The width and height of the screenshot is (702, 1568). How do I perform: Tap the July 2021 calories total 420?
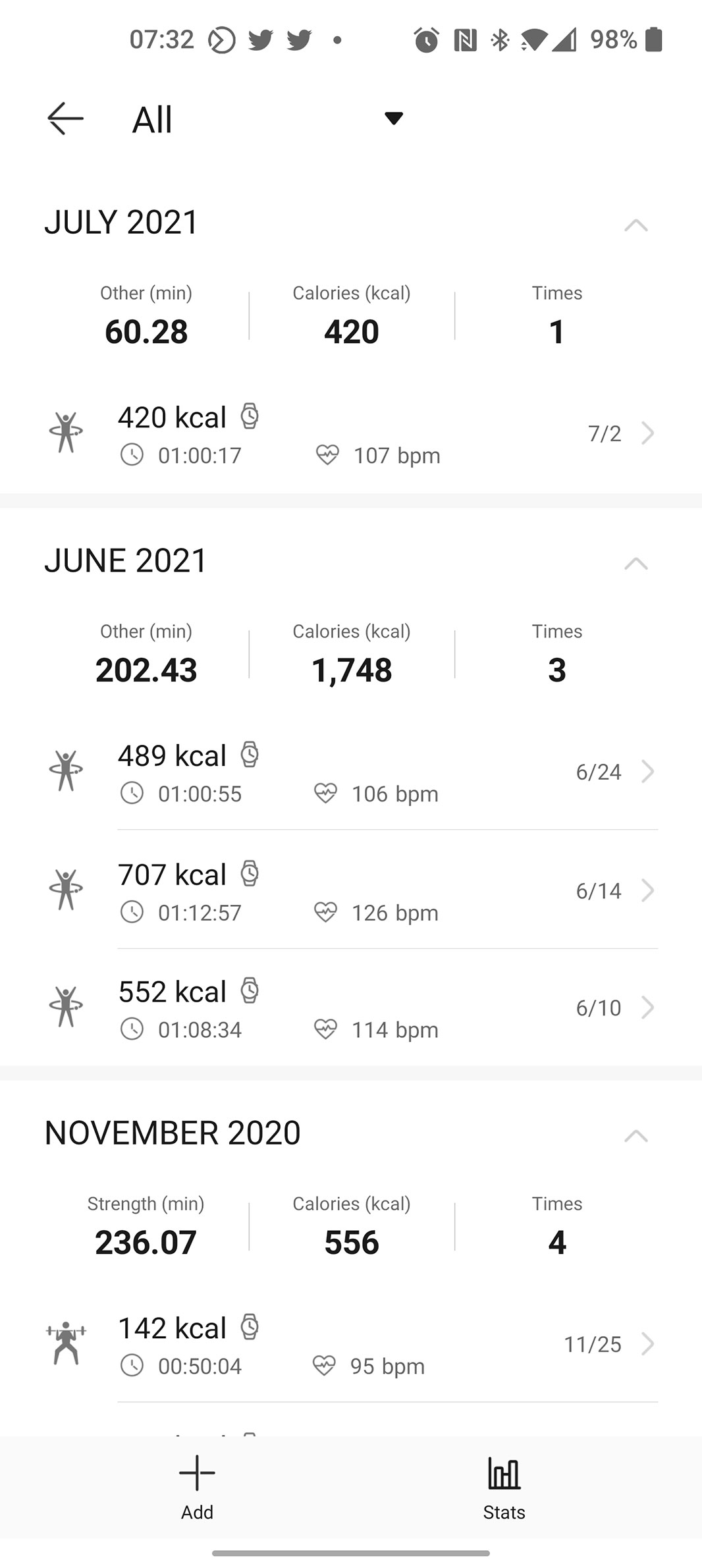click(x=352, y=331)
